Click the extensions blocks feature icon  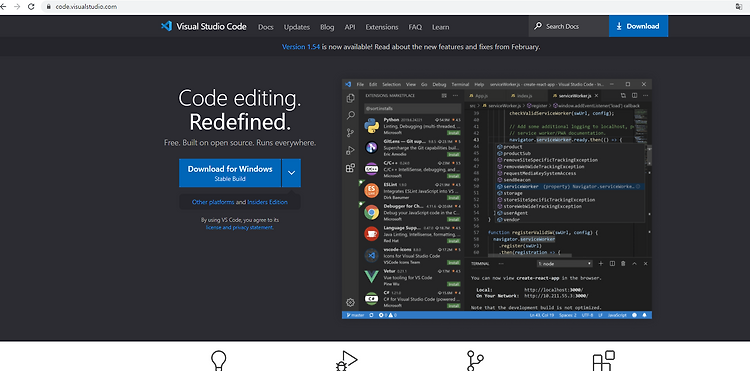pyautogui.click(x=603, y=361)
